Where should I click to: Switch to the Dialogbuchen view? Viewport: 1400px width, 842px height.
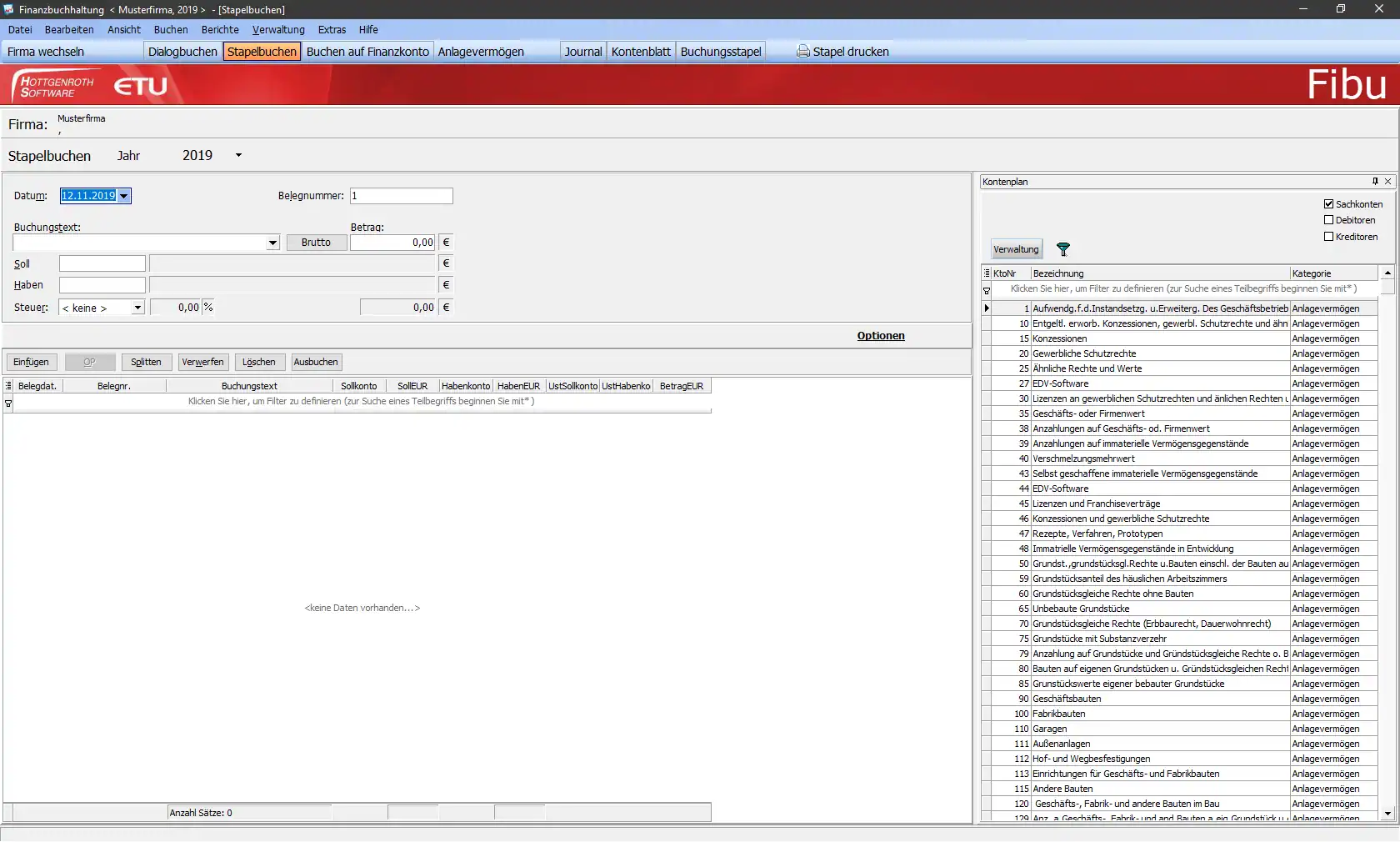pyautogui.click(x=182, y=52)
